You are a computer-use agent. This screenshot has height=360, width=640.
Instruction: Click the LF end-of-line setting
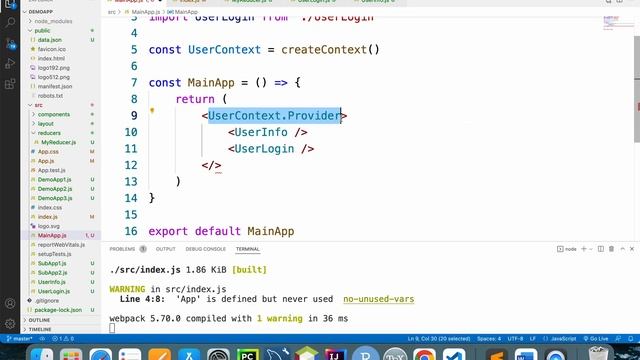pos(533,339)
